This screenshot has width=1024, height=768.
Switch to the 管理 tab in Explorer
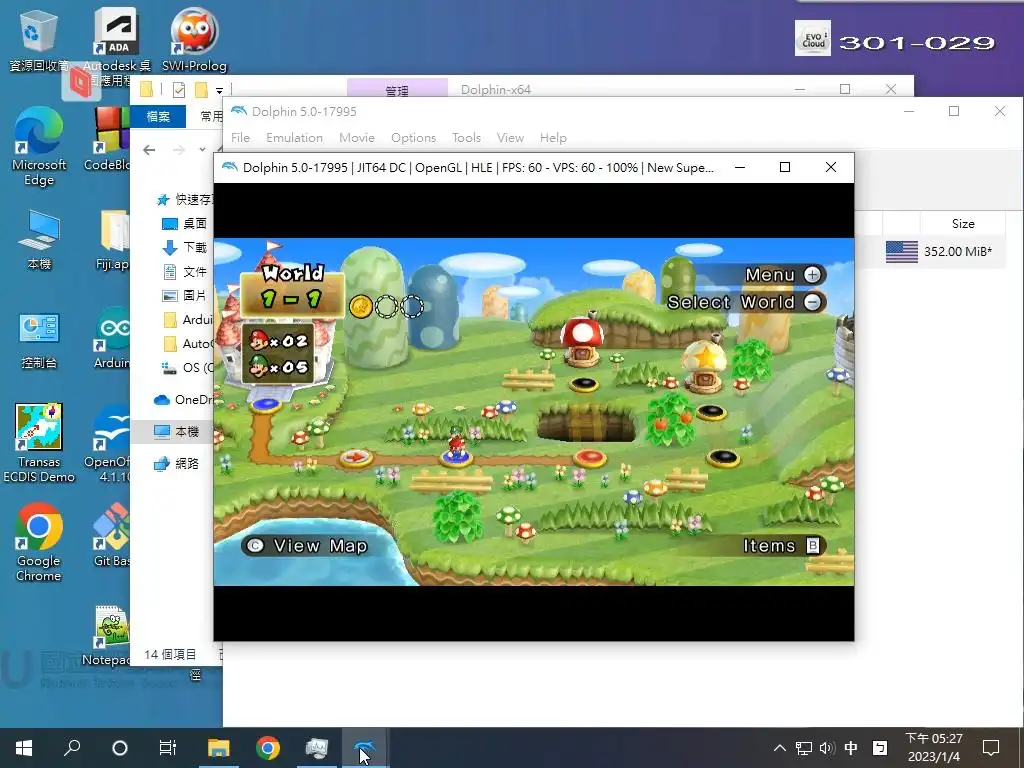[397, 88]
